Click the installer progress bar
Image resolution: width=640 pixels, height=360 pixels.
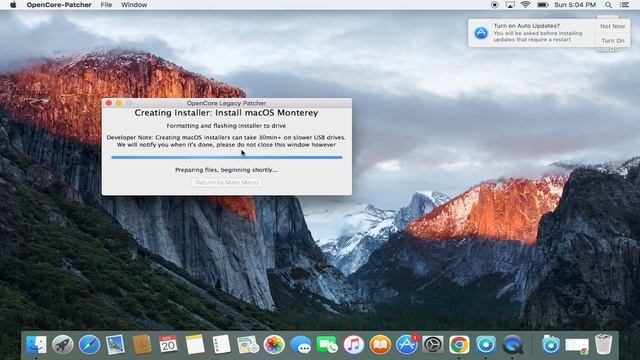[x=227, y=157]
